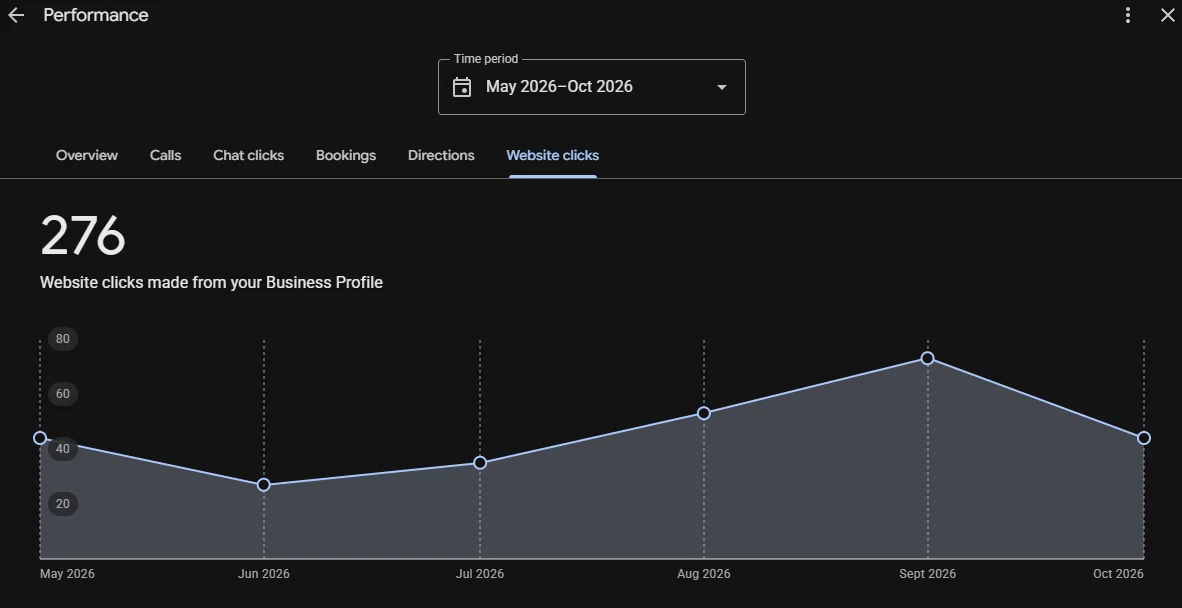Screen dimensions: 1182x608
Task: Click the Performance title
Action: coord(96,15)
